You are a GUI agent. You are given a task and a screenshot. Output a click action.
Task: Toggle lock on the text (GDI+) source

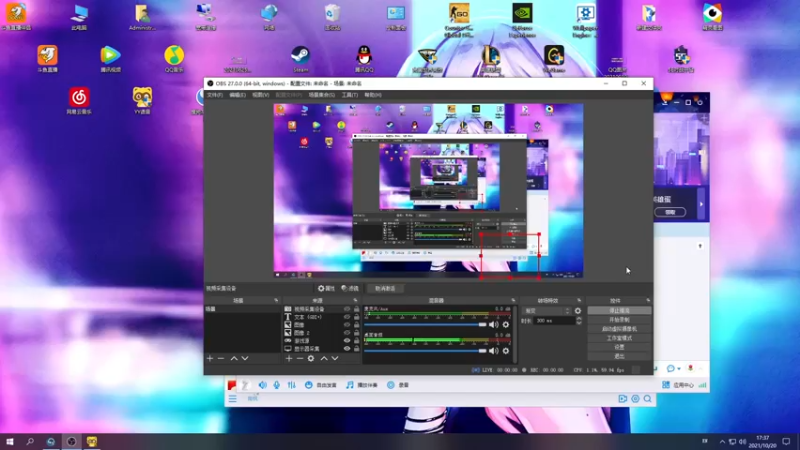357,317
